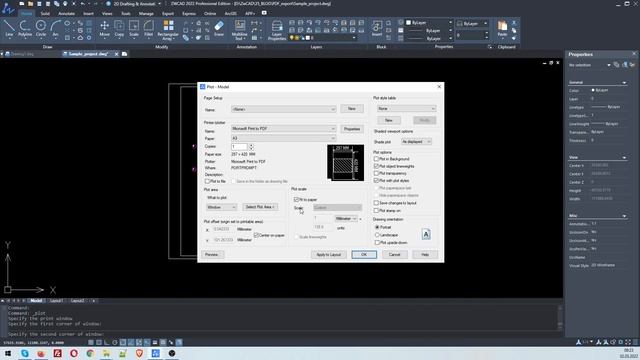Click the printer Properties button
The image size is (640, 360).
point(352,129)
